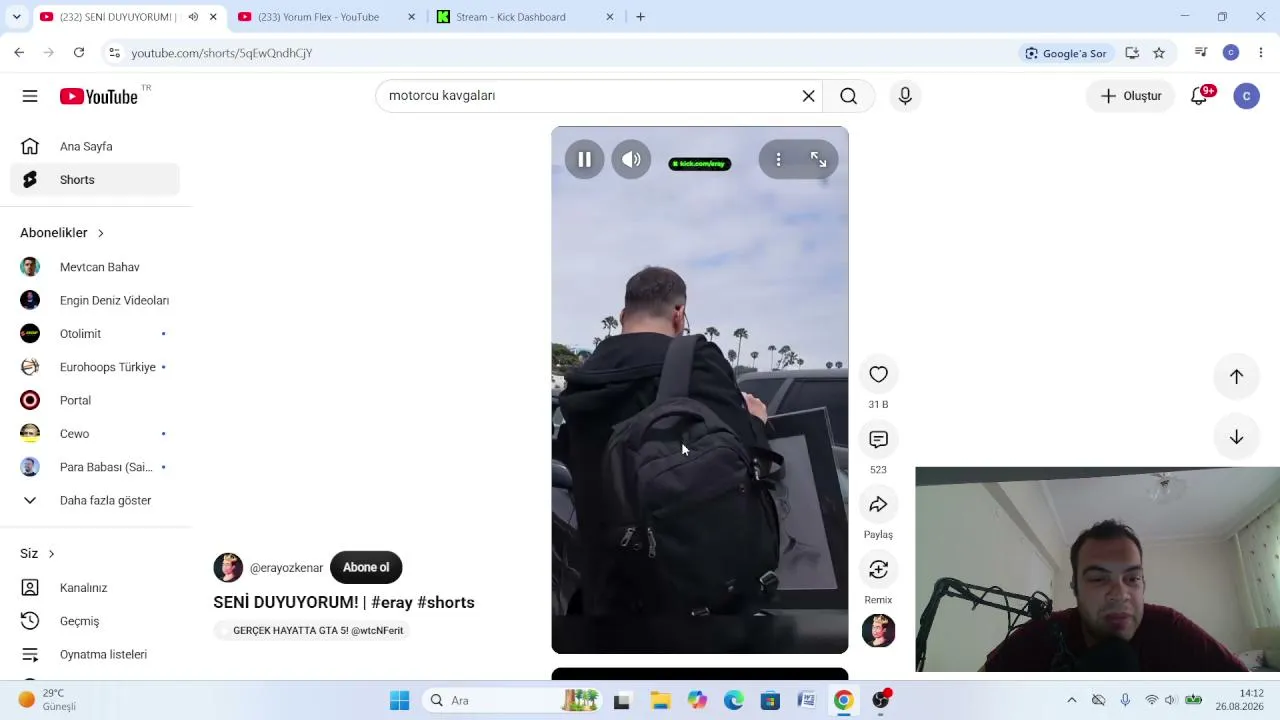Screen dimensions: 1280x720
Task: Open the account avatar menu
Action: coord(1246,96)
